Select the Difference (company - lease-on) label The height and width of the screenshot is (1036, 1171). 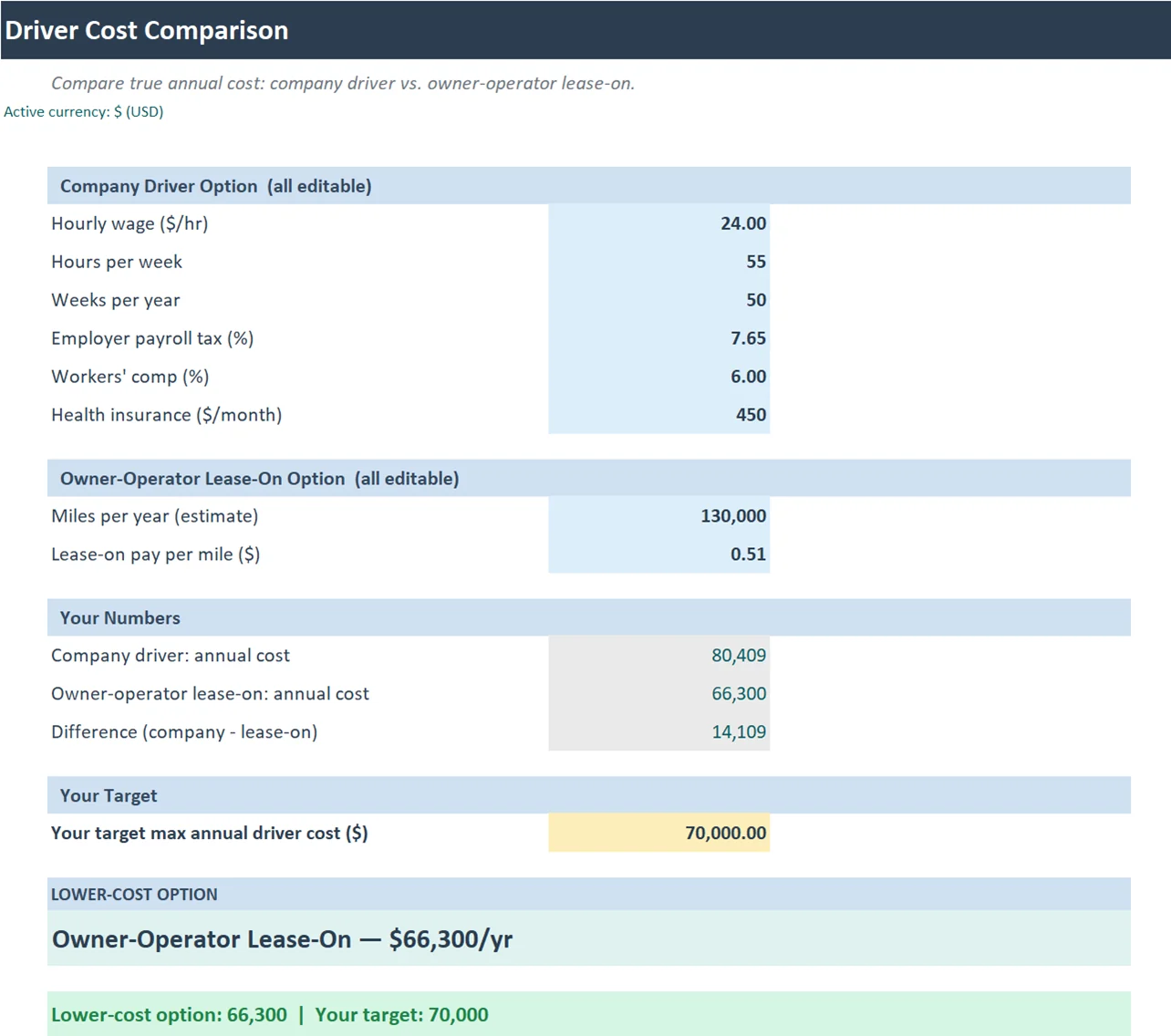184,732
